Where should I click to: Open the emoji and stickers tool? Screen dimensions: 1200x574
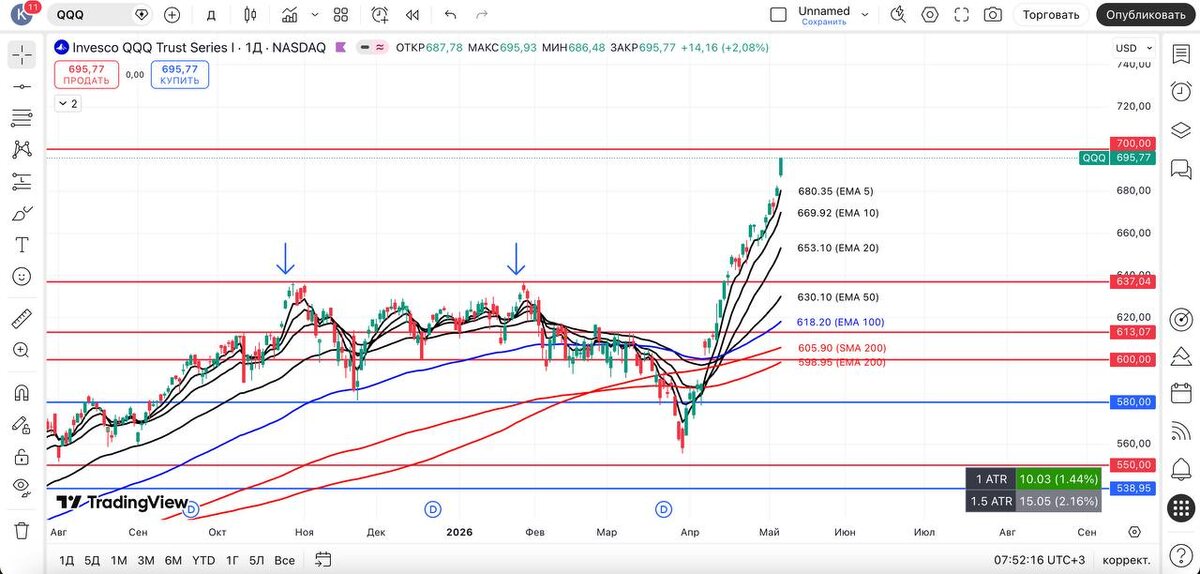(22, 276)
